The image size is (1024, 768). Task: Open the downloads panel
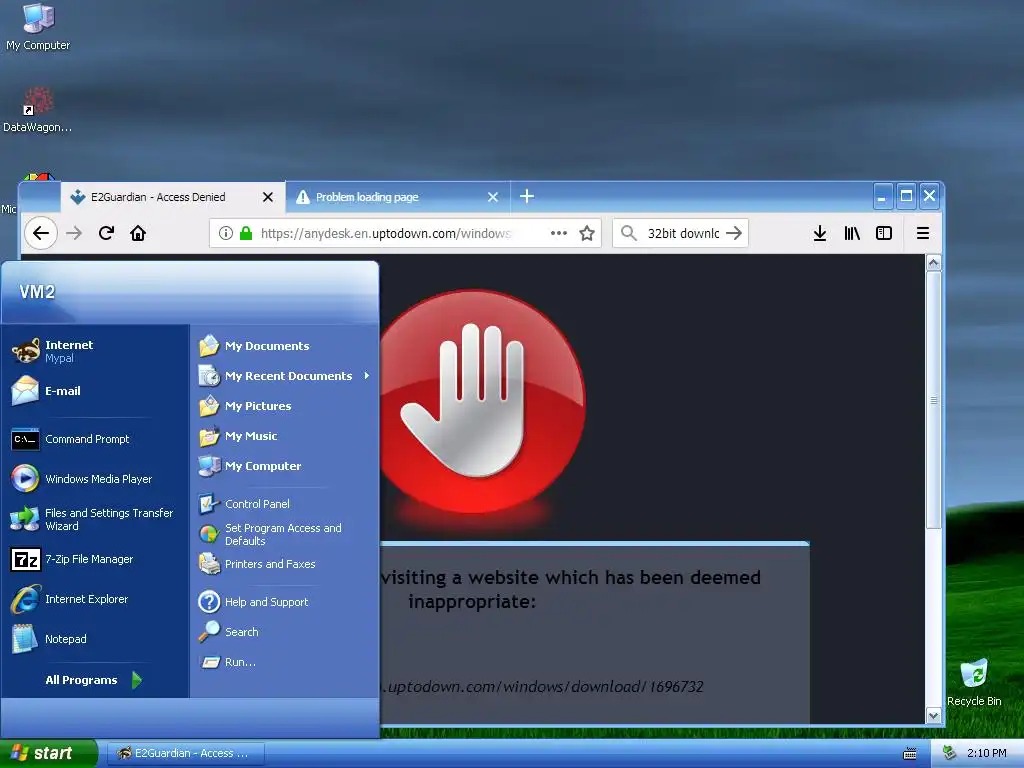coord(820,233)
